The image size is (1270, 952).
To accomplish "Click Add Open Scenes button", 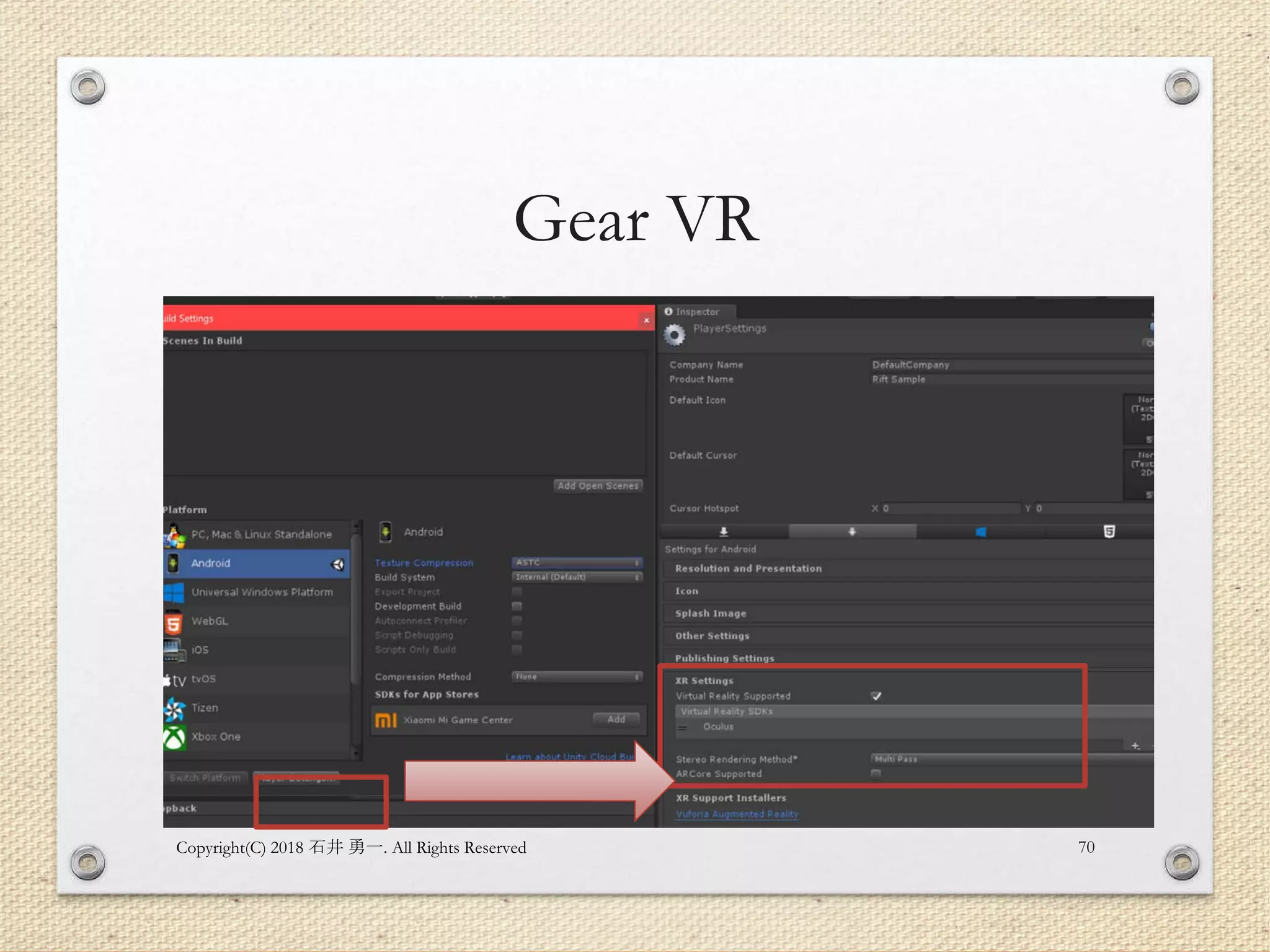I will pos(598,486).
